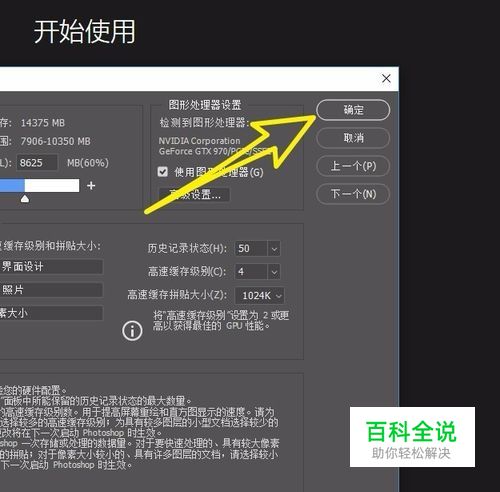The width and height of the screenshot is (500, 492).
Task: Select the 素大小 preset button
Action: (51, 313)
